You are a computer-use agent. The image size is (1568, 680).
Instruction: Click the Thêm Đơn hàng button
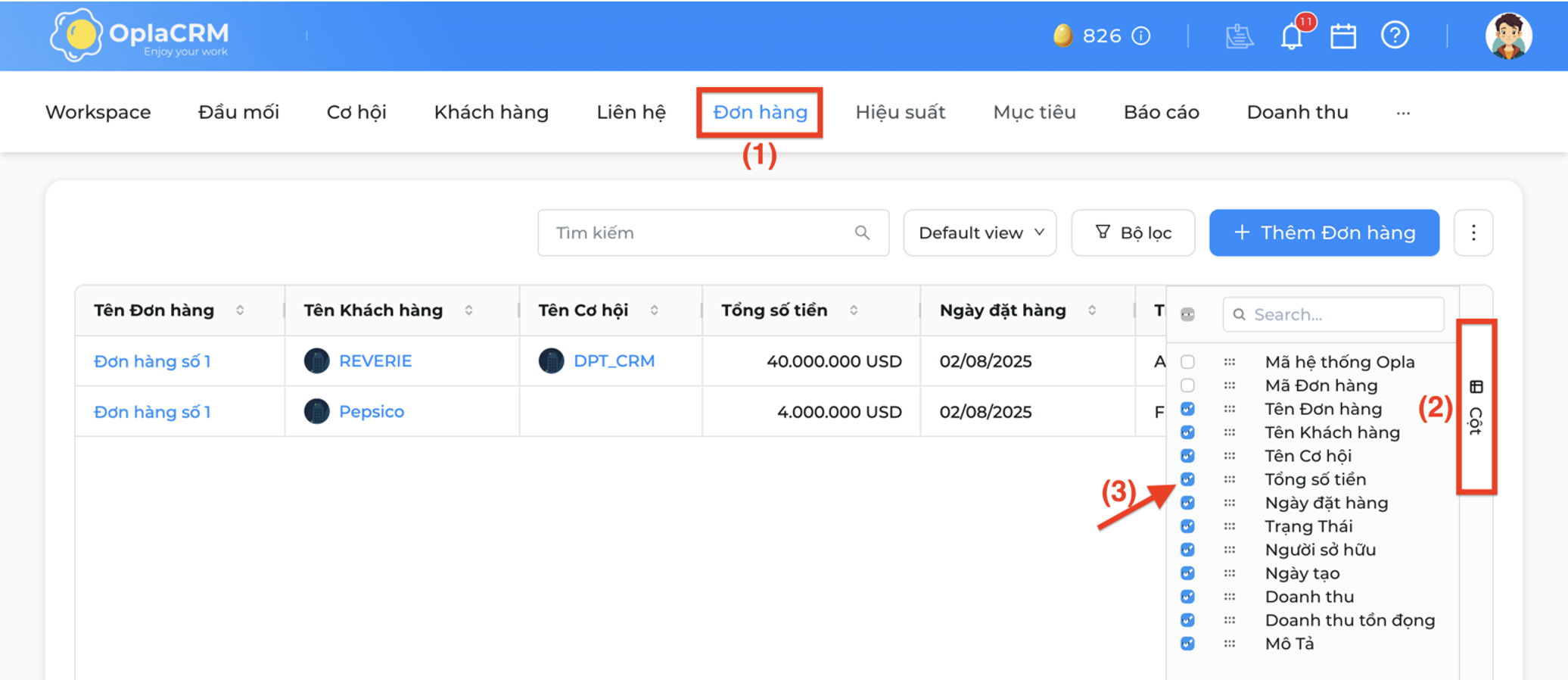point(1324,232)
